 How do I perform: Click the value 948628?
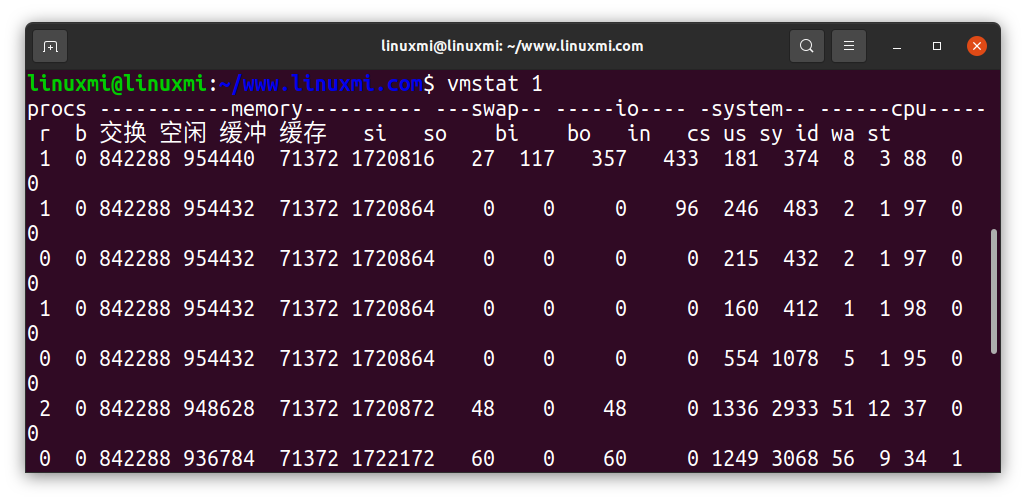coord(219,409)
